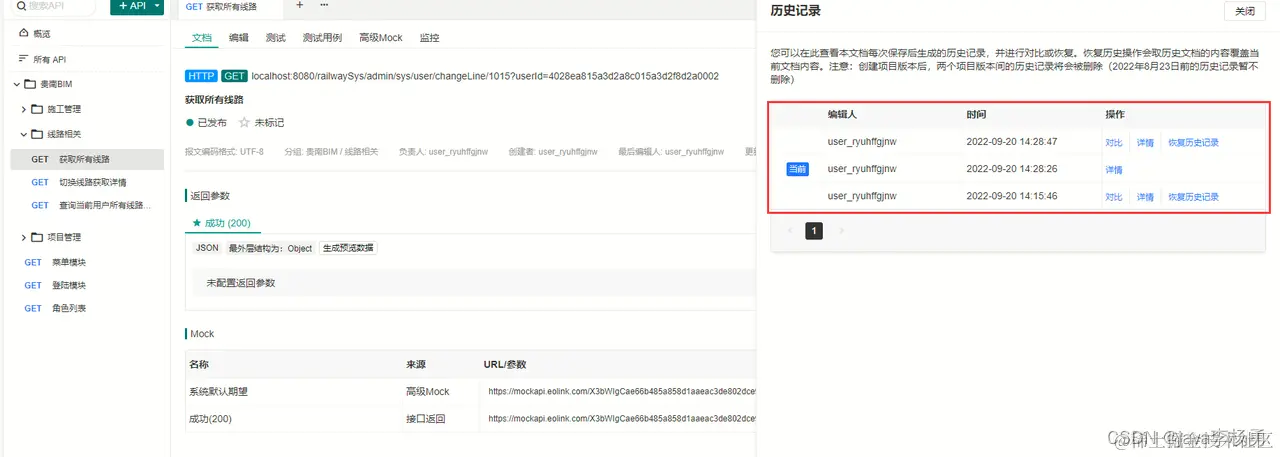Click the timestamp 2022-09-20 14:28:47

1012,141
